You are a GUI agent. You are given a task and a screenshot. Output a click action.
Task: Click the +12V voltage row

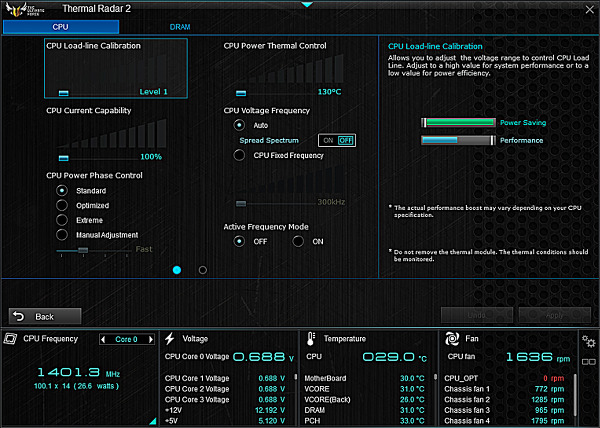click(225, 410)
